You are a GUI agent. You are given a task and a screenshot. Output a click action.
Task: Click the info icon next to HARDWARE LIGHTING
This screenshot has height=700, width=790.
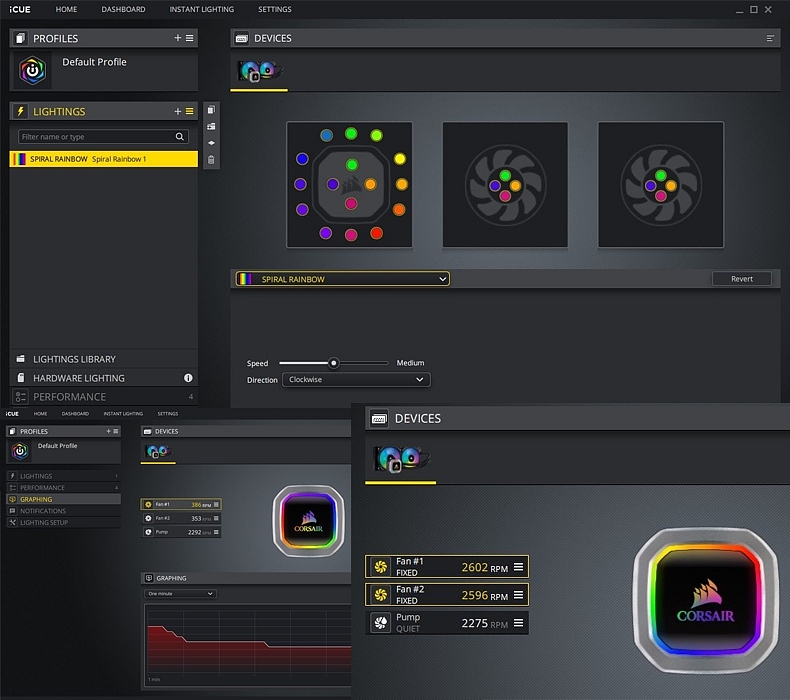pyautogui.click(x=188, y=377)
